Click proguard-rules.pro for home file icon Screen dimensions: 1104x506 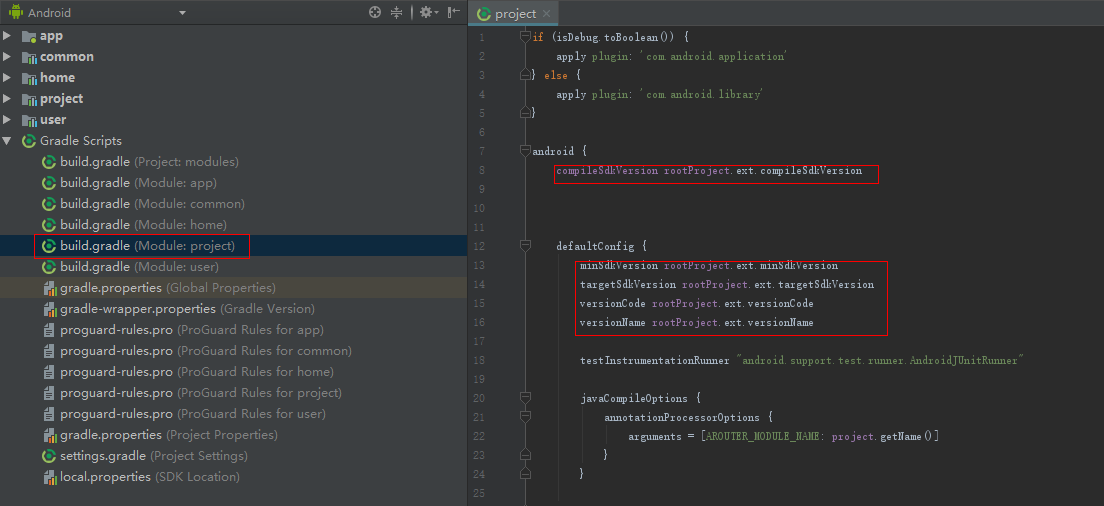(x=50, y=372)
